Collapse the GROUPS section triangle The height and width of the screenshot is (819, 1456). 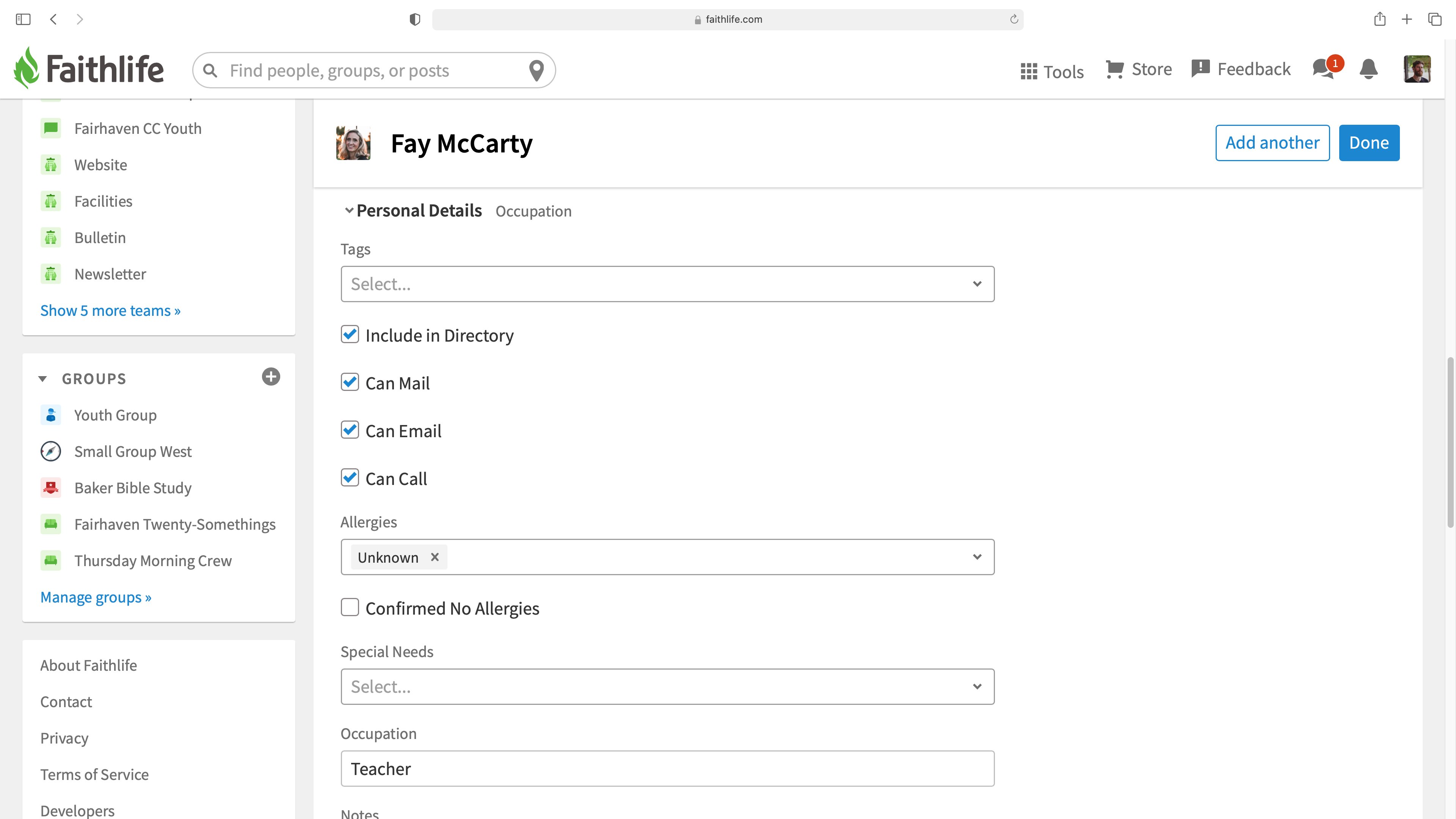[42, 379]
